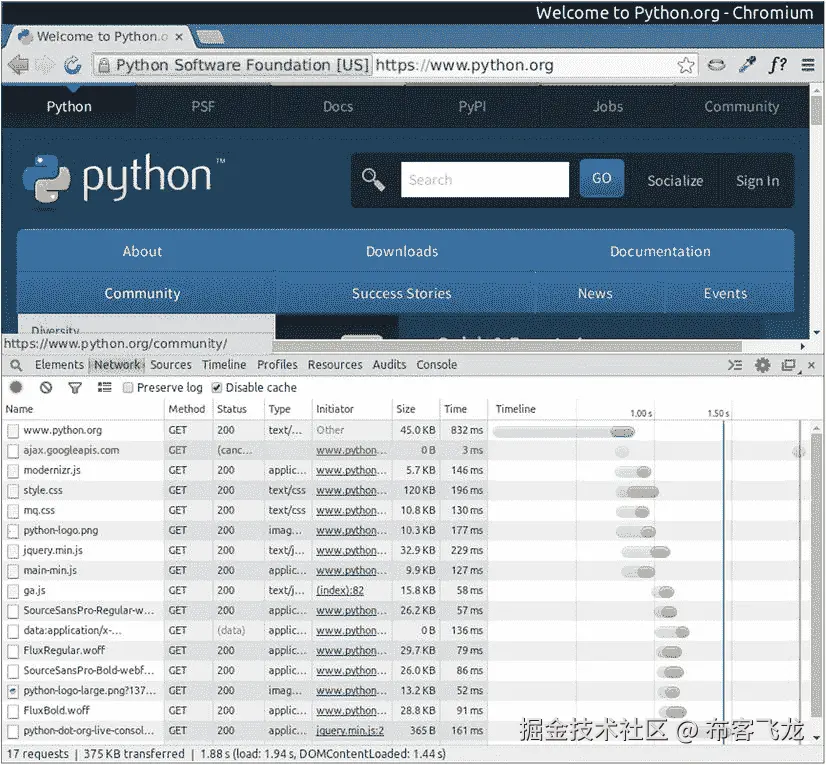Screen dimensions: 826x765
Task: Show the DevTools console drawer icon
Action: pyautogui.click(x=735, y=365)
